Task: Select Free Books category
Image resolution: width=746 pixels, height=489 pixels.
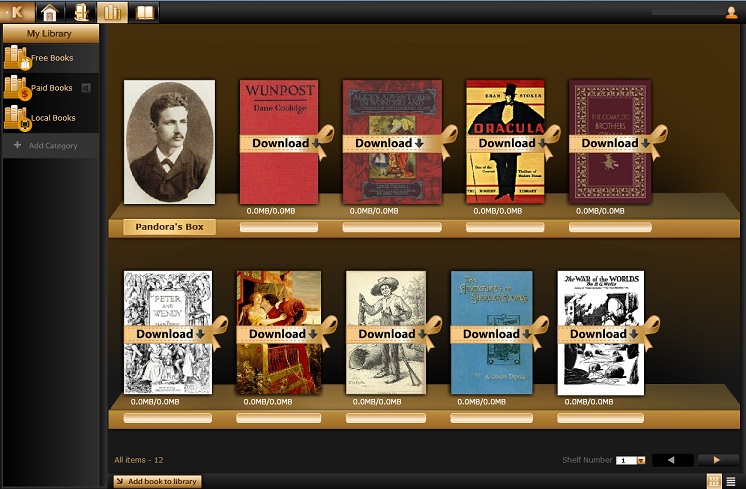Action: pos(52,58)
